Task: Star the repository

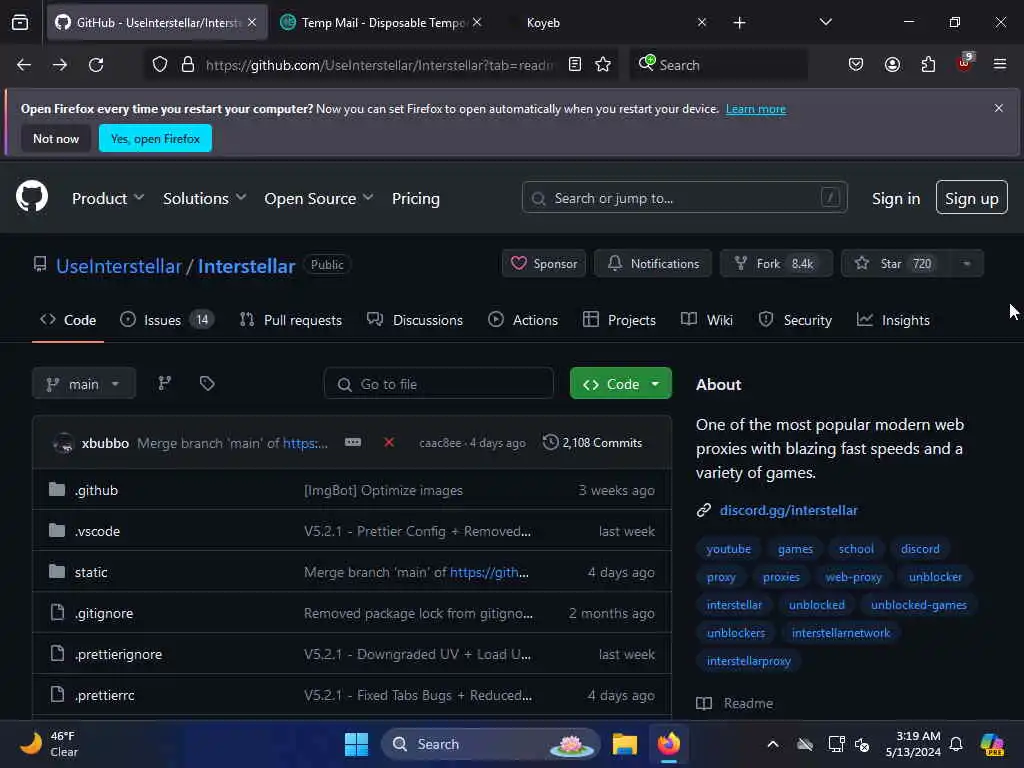Action: (x=893, y=264)
